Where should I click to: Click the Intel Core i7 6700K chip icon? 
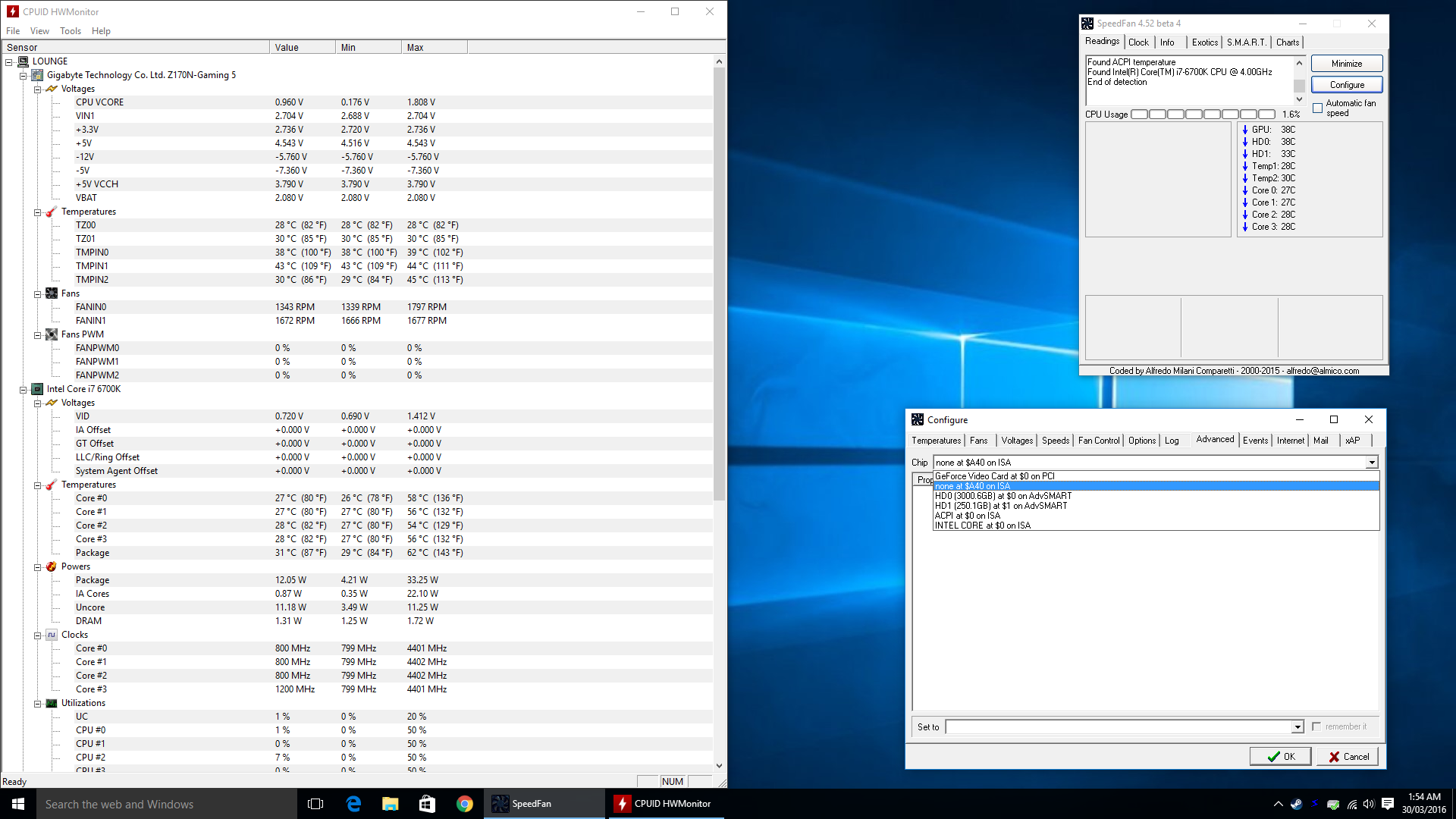point(37,389)
